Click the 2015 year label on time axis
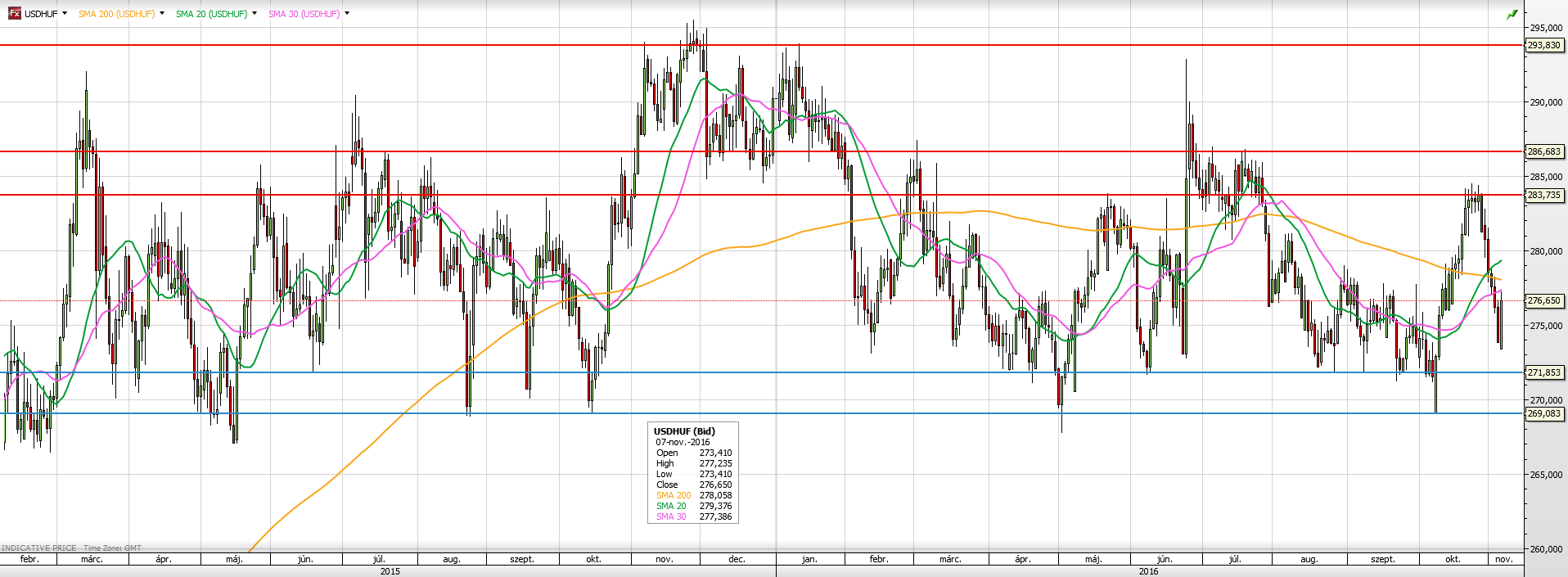Viewport: 1568px width, 577px height. [x=390, y=571]
